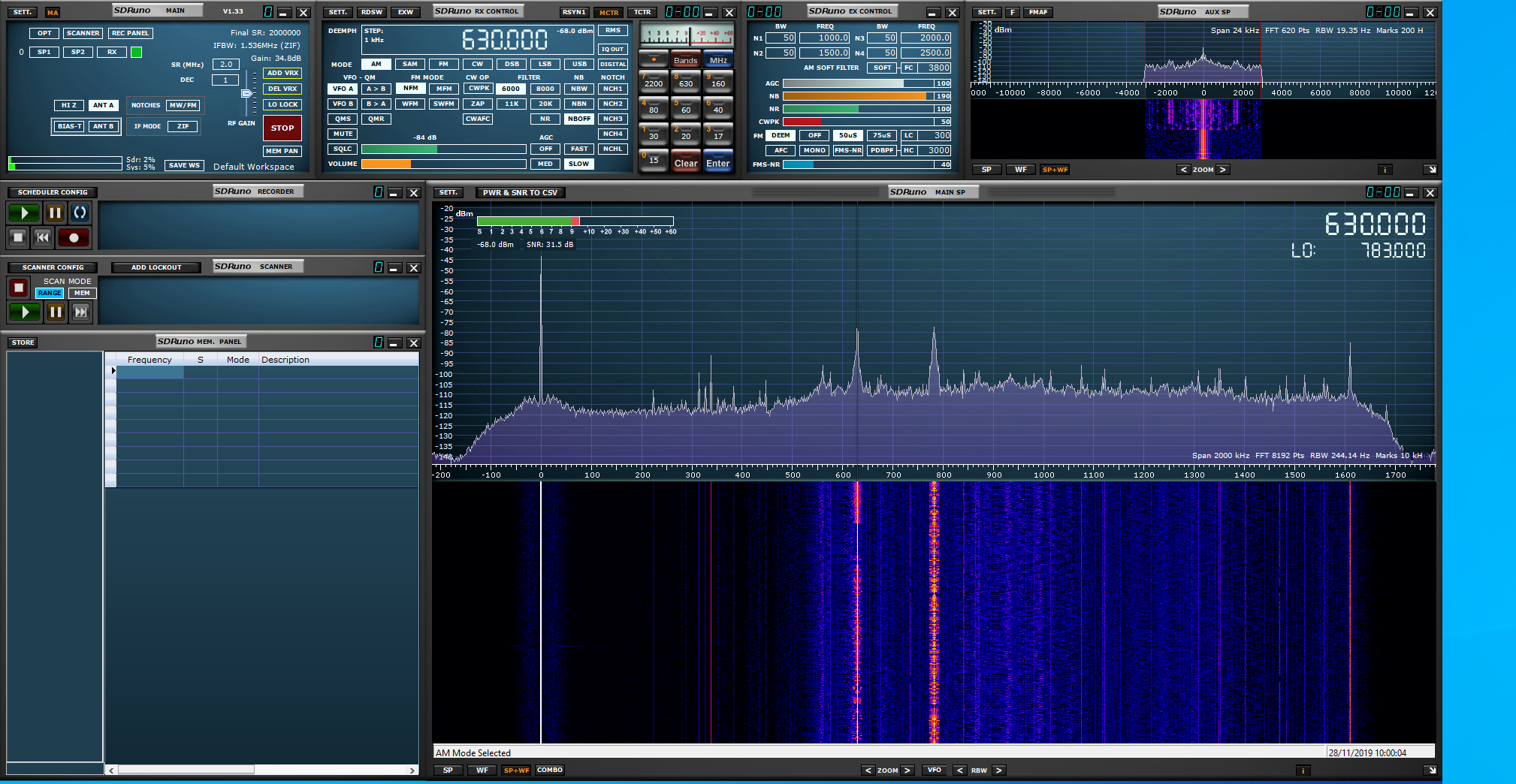Select the 20 band keypad button

686,133
